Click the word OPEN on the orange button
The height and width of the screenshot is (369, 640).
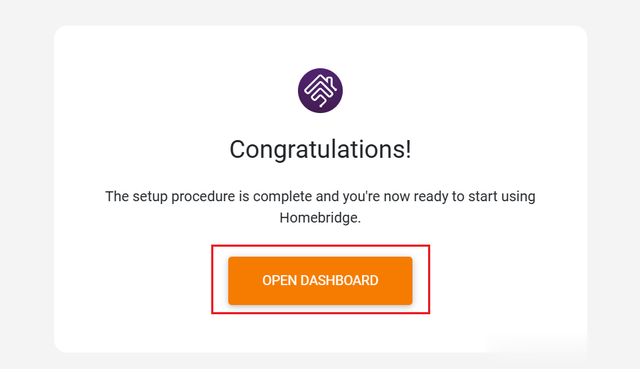click(279, 280)
